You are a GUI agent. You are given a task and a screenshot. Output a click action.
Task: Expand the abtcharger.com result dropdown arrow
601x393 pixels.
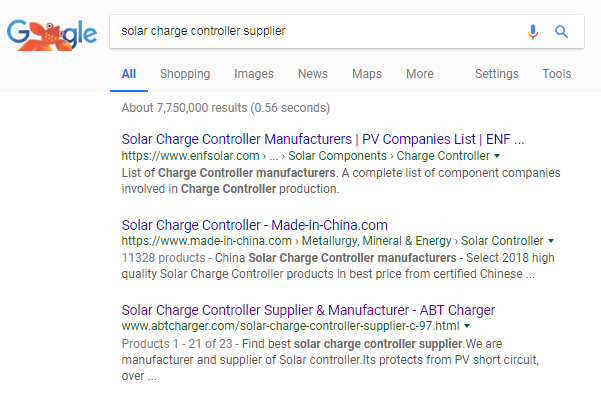coord(467,326)
